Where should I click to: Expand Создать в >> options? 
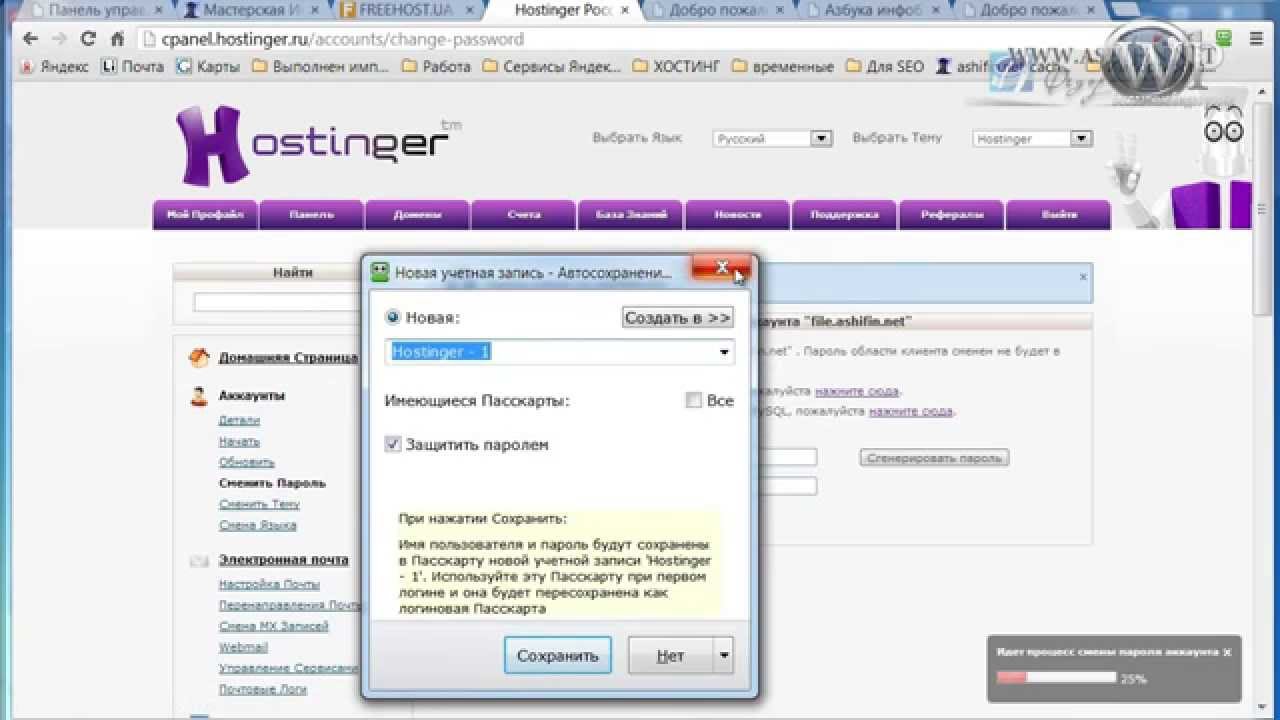[678, 318]
